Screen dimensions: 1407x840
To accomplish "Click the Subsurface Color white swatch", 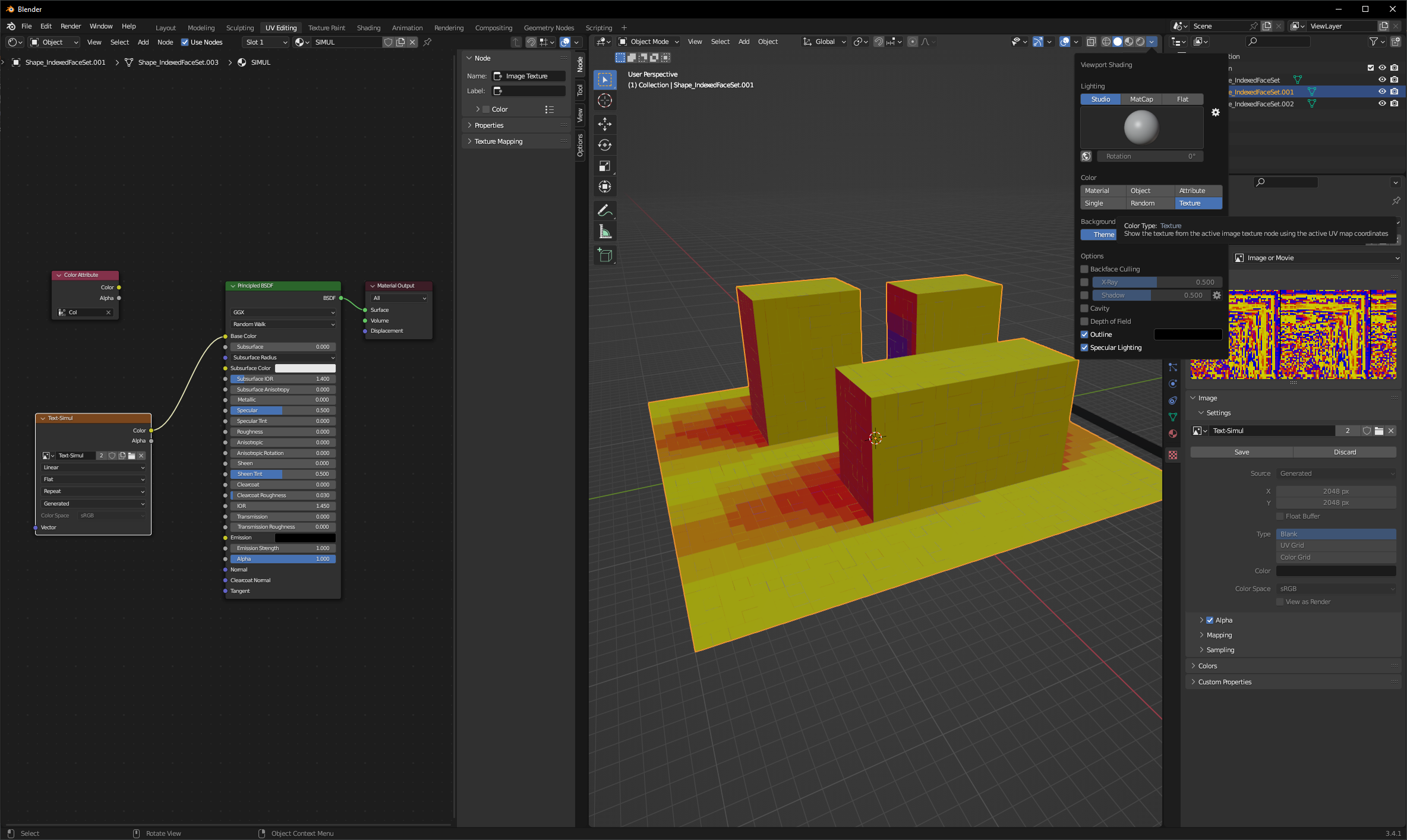I will 305,368.
